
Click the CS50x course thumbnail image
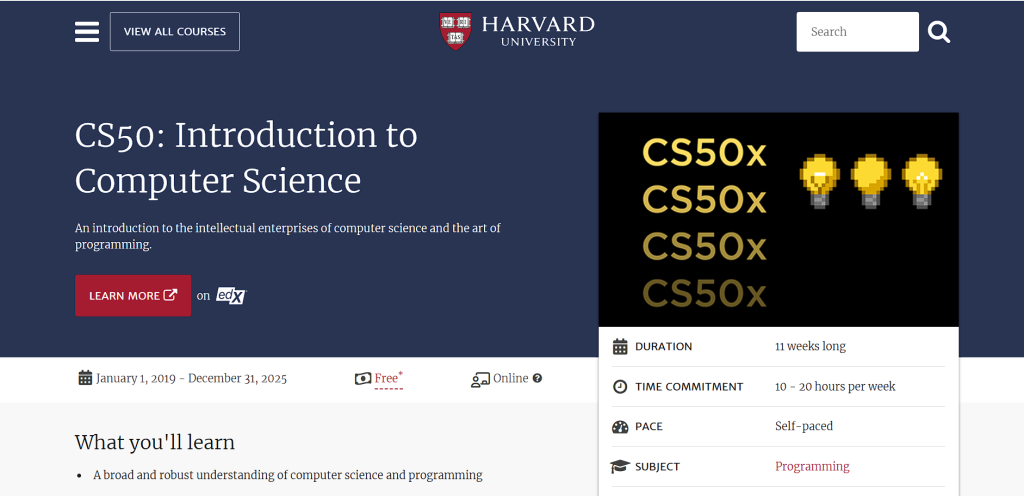pyautogui.click(x=778, y=219)
